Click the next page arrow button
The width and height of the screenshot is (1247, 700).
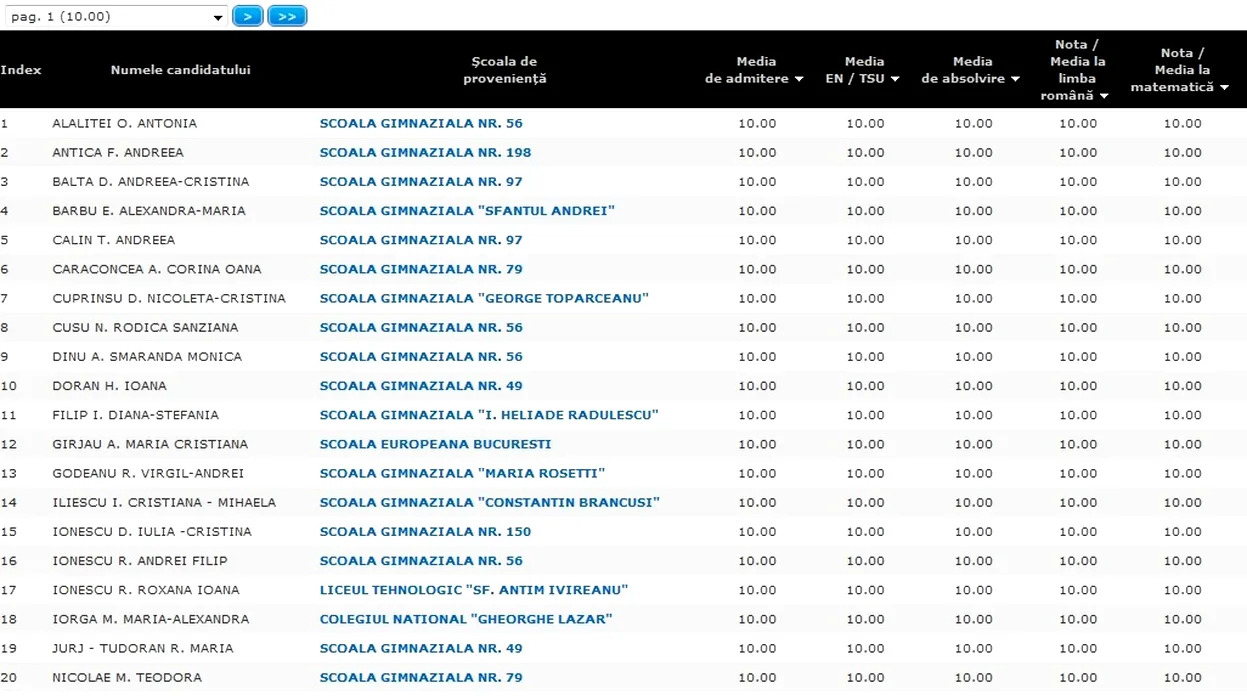tap(247, 16)
